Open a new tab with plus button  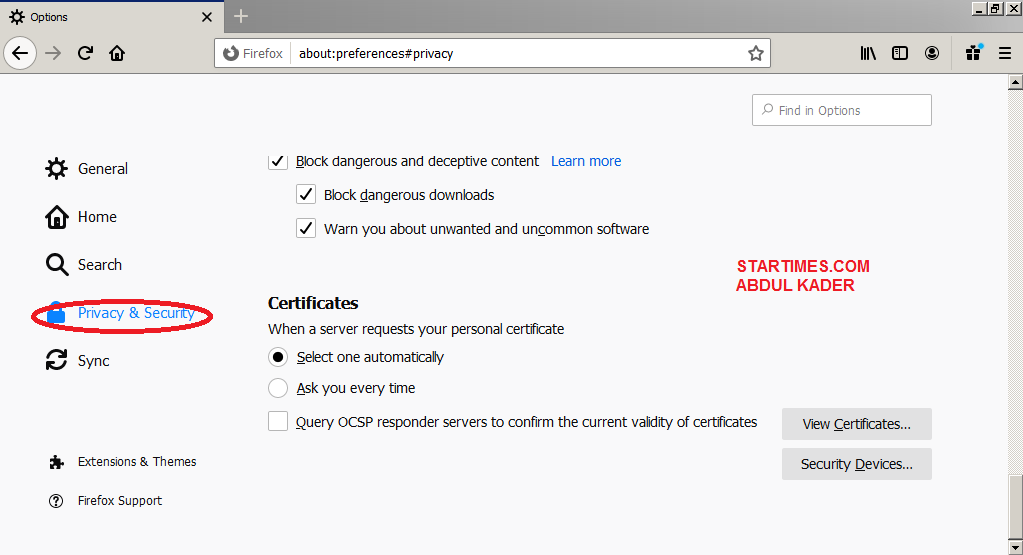(x=241, y=17)
